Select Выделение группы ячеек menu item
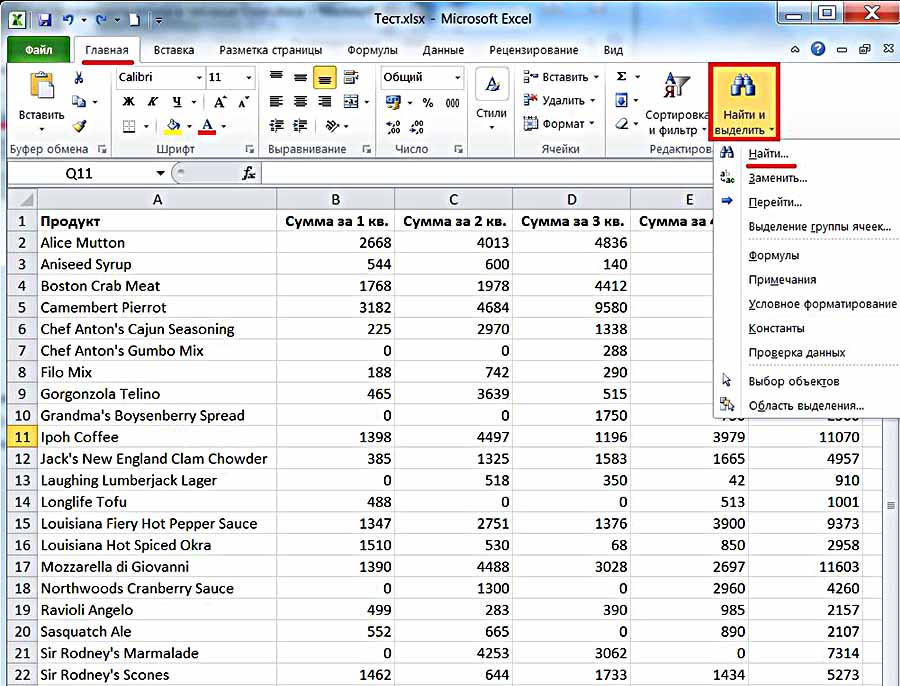Screen dimensions: 900x686 (819, 227)
